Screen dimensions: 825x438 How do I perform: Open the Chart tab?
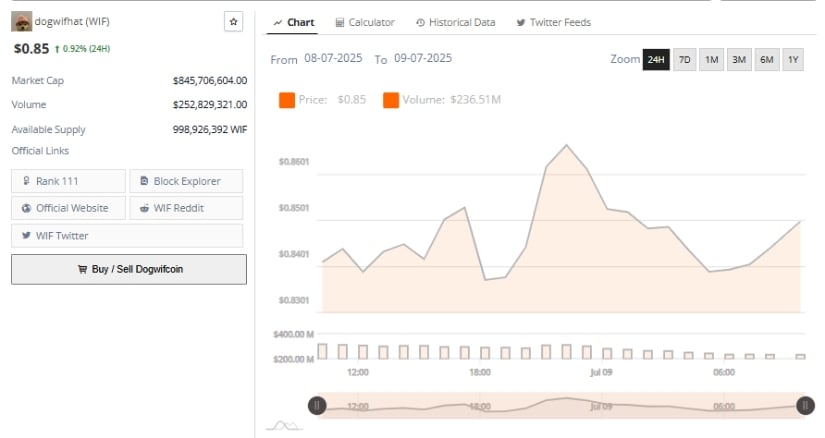tap(294, 22)
